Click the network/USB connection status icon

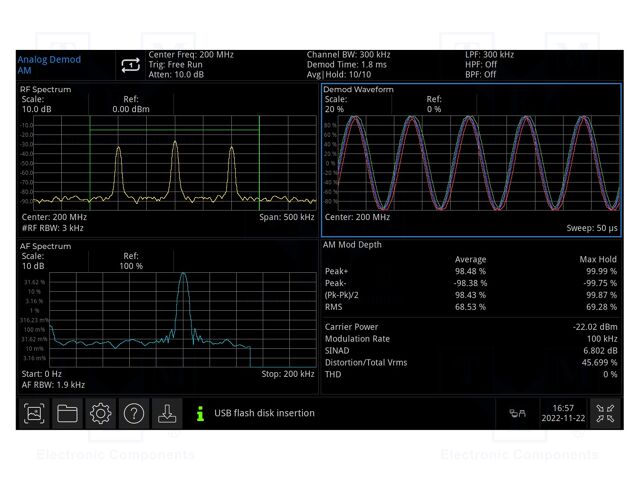click(518, 413)
